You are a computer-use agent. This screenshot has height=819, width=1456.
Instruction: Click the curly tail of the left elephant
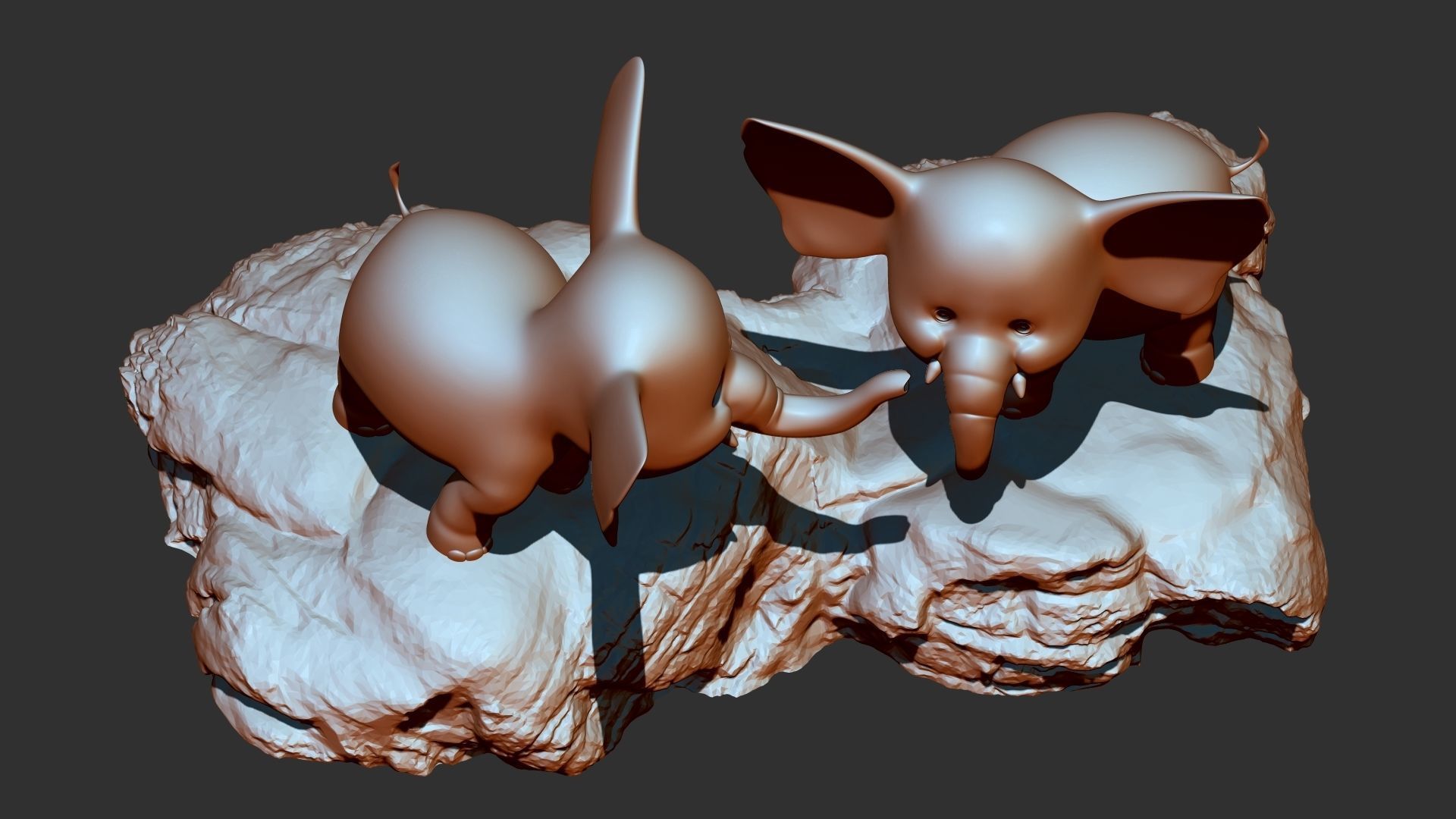click(x=399, y=187)
